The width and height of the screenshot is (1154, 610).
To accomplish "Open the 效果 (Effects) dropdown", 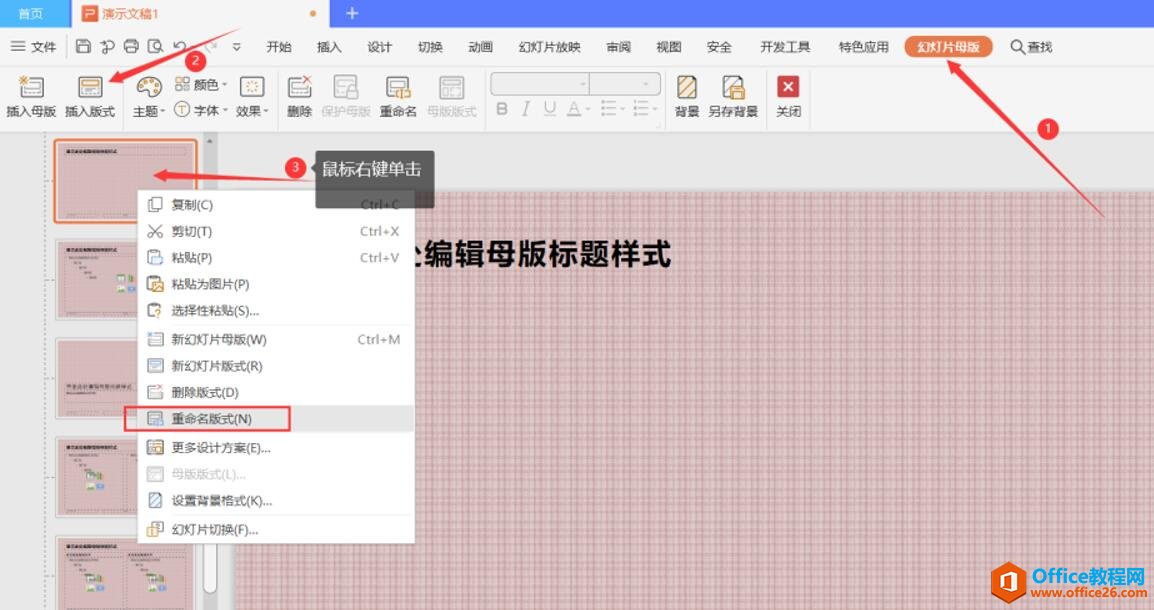I will tap(252, 111).
